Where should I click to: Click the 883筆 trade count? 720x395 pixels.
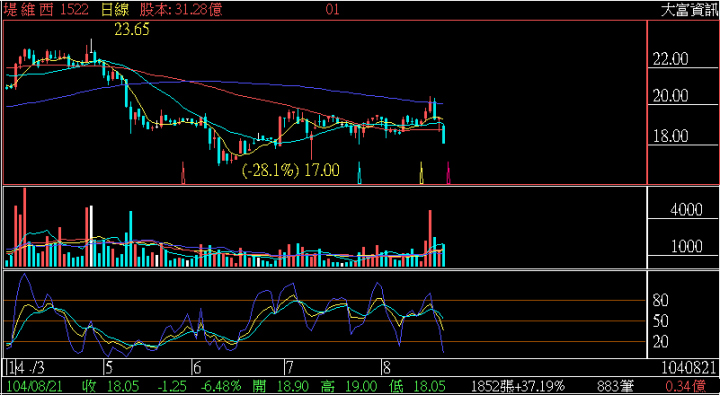[x=615, y=386]
